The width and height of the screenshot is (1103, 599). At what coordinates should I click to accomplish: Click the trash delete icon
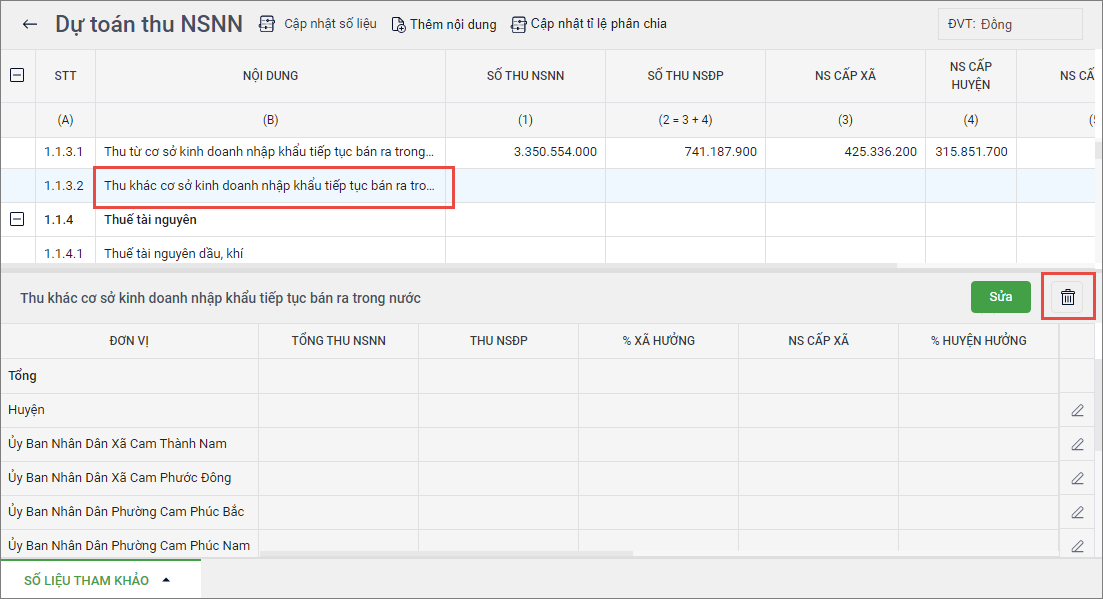tap(1068, 297)
